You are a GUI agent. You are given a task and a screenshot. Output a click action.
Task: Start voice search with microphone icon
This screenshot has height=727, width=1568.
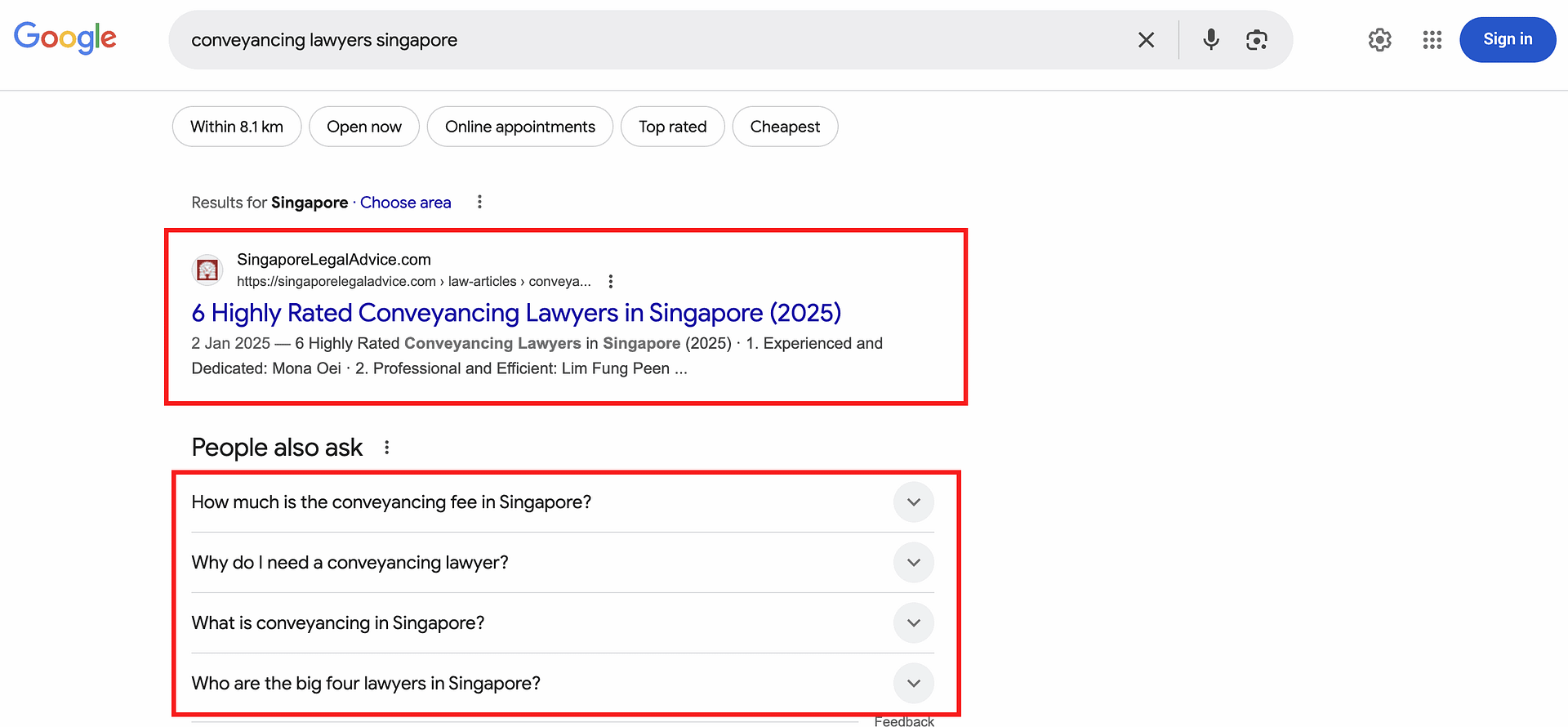coord(1210,39)
